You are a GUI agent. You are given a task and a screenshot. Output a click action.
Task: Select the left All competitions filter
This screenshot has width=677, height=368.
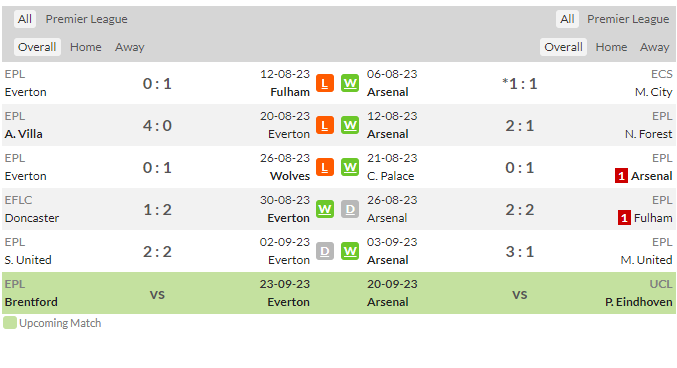pos(25,19)
